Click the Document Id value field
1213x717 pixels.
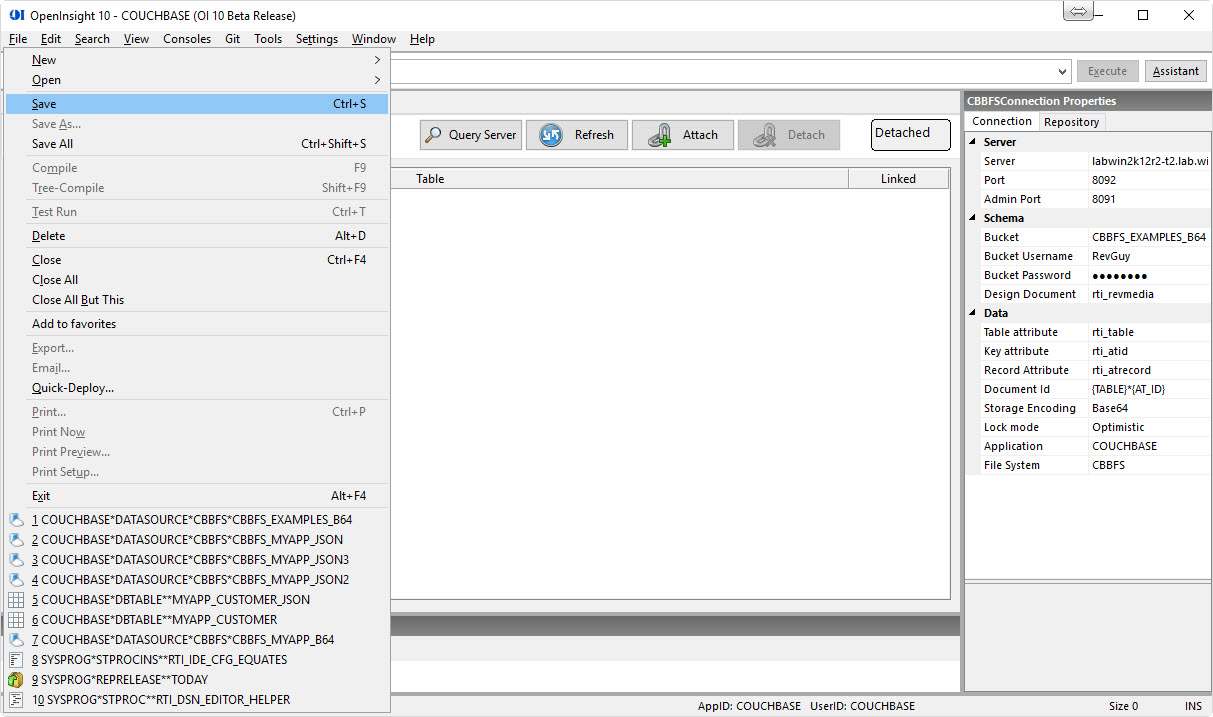tap(1150, 389)
